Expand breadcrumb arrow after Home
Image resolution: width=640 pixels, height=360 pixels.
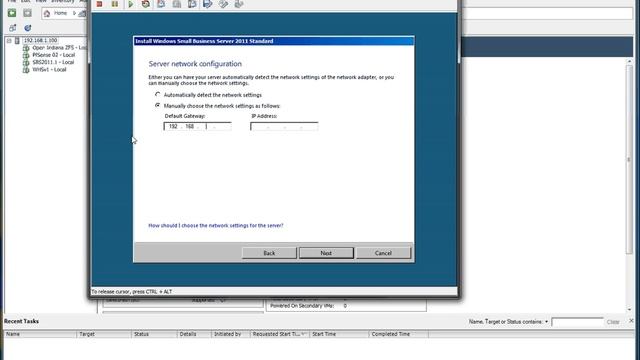(x=74, y=13)
